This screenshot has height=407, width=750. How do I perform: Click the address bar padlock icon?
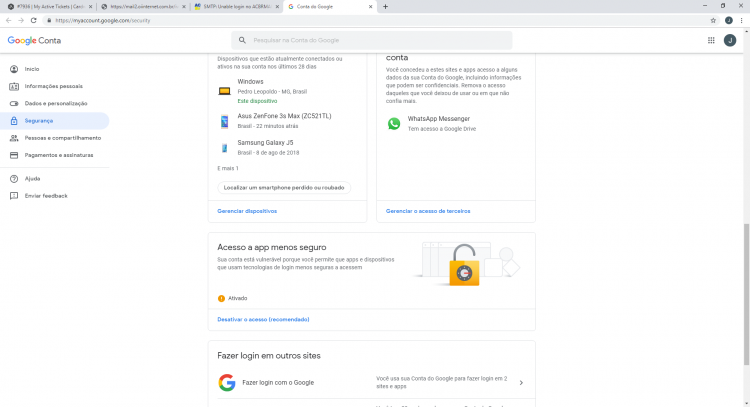49,20
